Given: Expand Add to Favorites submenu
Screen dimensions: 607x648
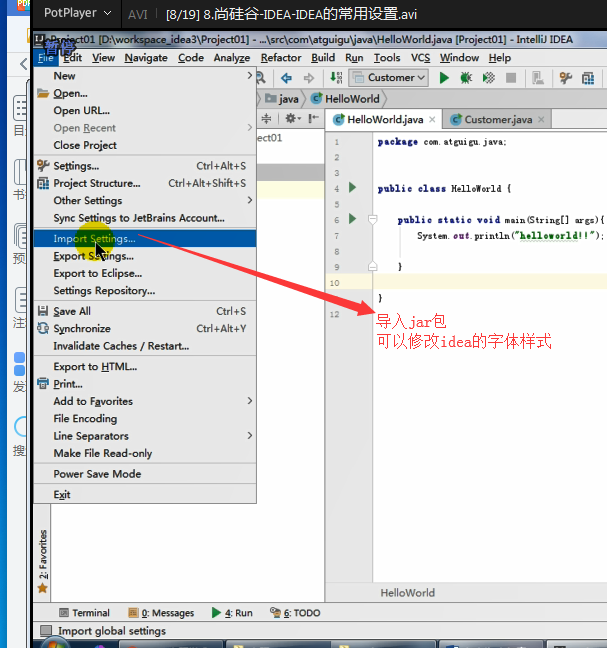Looking at the screenshot, I should tap(145, 401).
